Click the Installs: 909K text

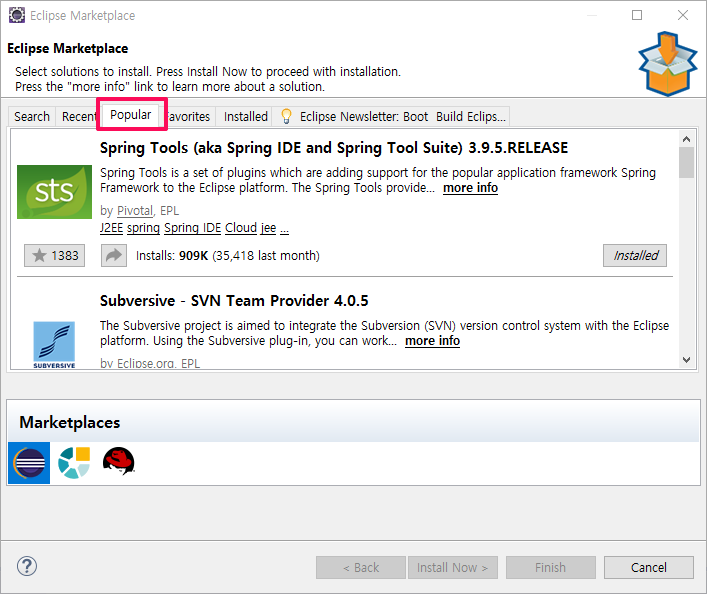[228, 256]
